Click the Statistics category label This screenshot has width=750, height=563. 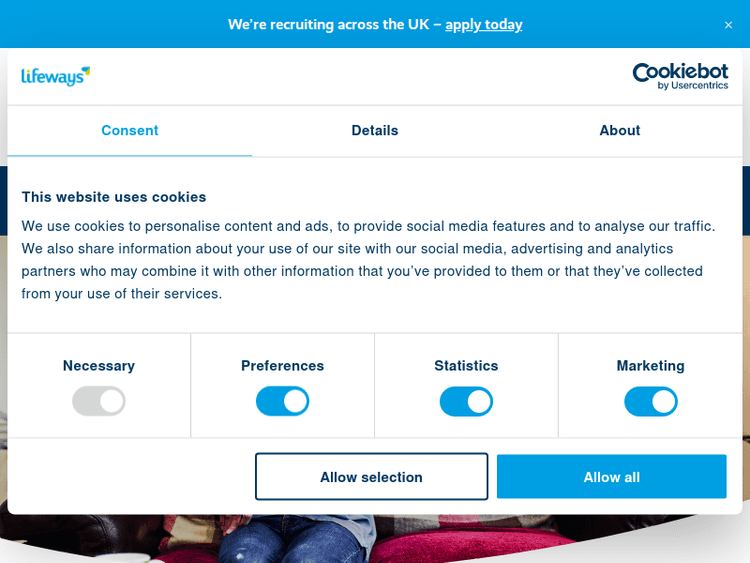click(466, 366)
